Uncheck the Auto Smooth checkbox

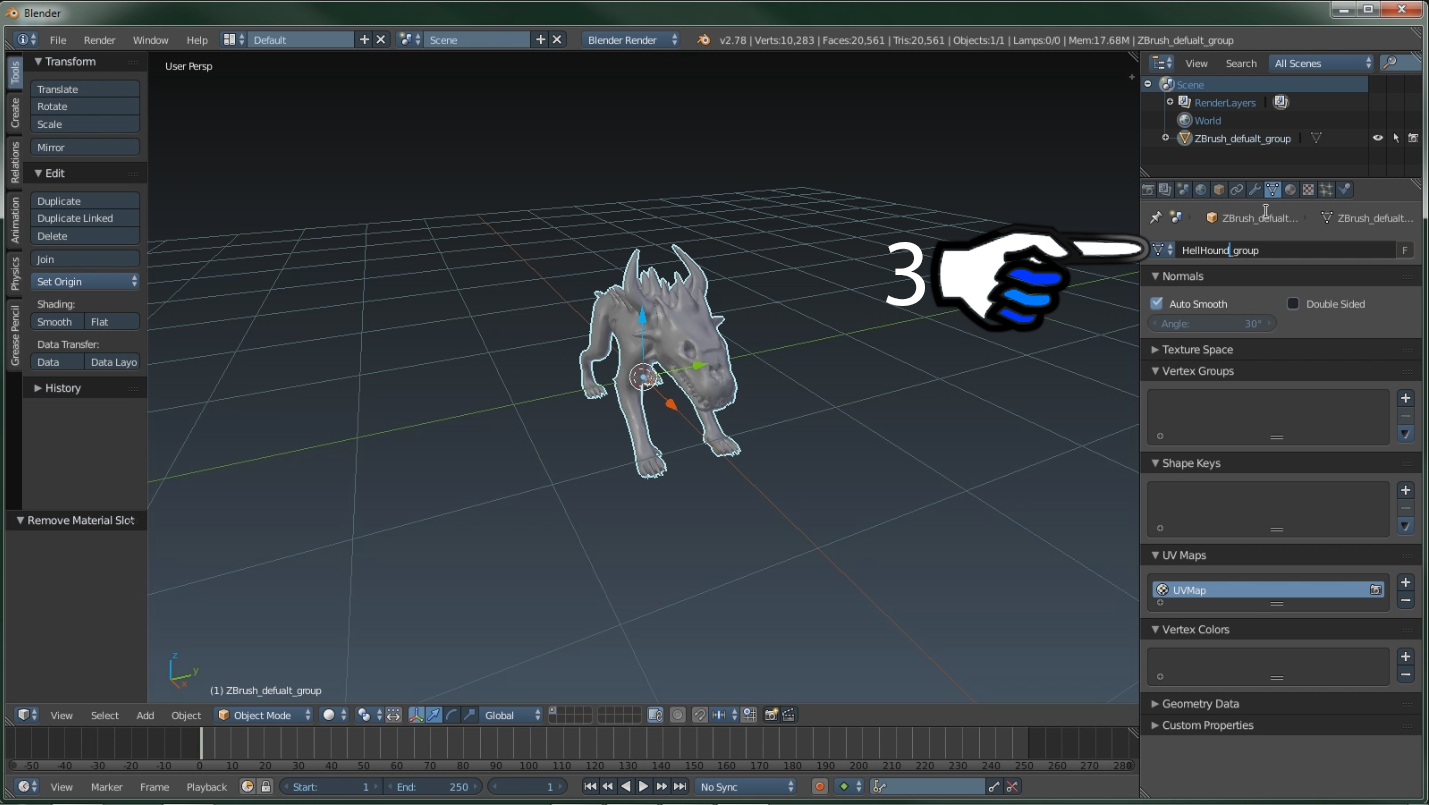(1157, 303)
